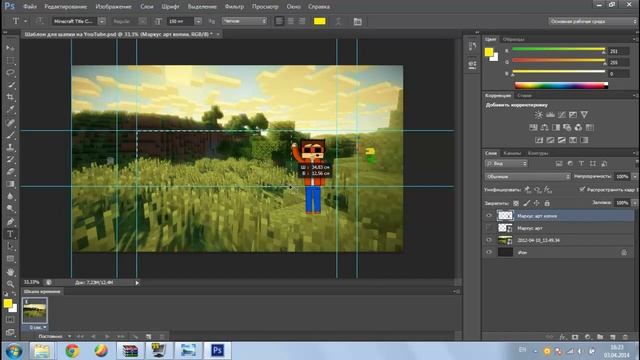
Task: Open the looping options dropdown 'Постоянно'
Action: [54, 336]
